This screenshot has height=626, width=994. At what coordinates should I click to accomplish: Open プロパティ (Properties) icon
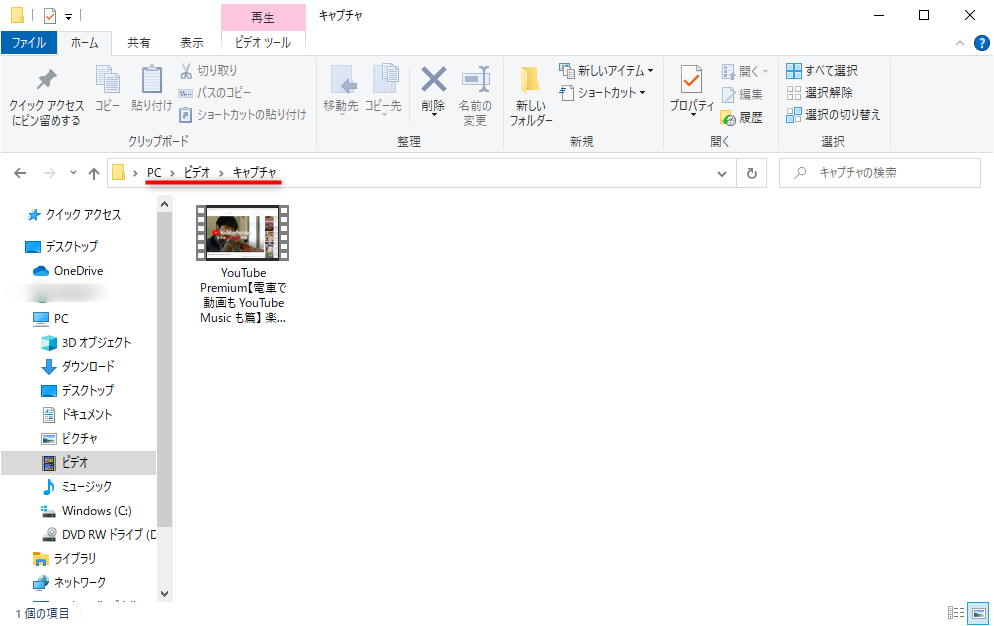tap(692, 89)
